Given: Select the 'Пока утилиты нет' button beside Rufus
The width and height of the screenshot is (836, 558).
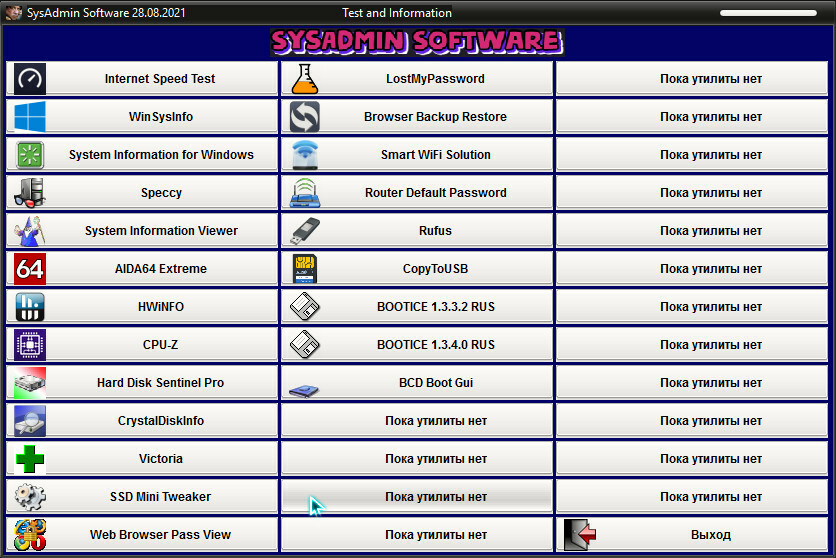Looking at the screenshot, I should [x=692, y=231].
